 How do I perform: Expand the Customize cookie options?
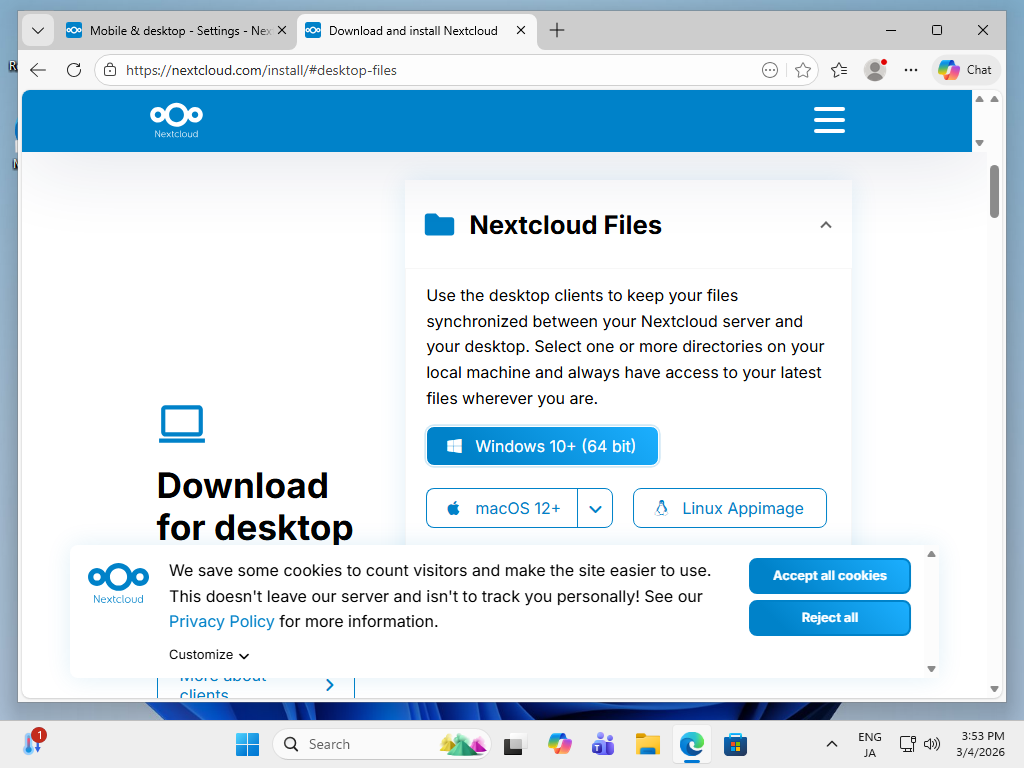(209, 655)
